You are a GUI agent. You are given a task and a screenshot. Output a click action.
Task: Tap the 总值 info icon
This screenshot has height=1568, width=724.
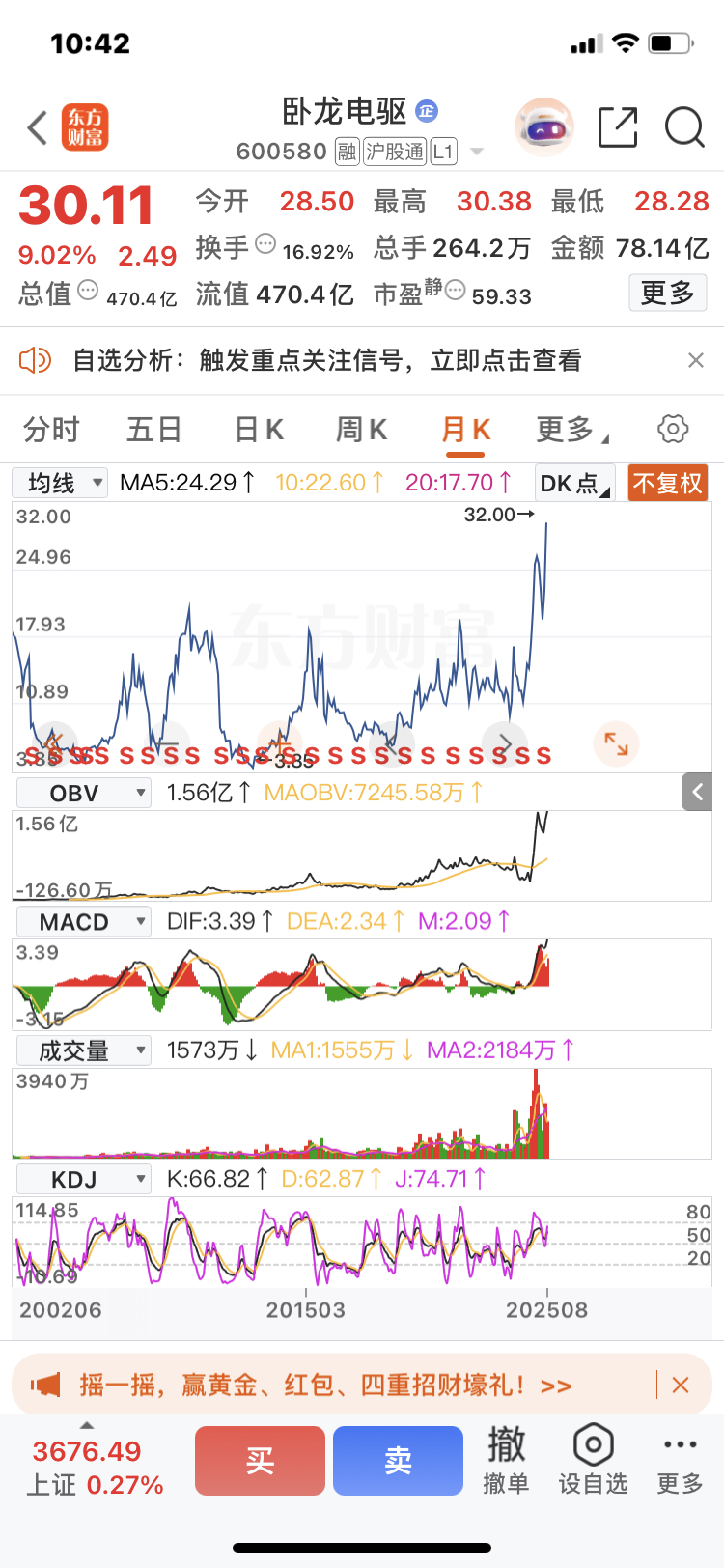tap(88, 290)
